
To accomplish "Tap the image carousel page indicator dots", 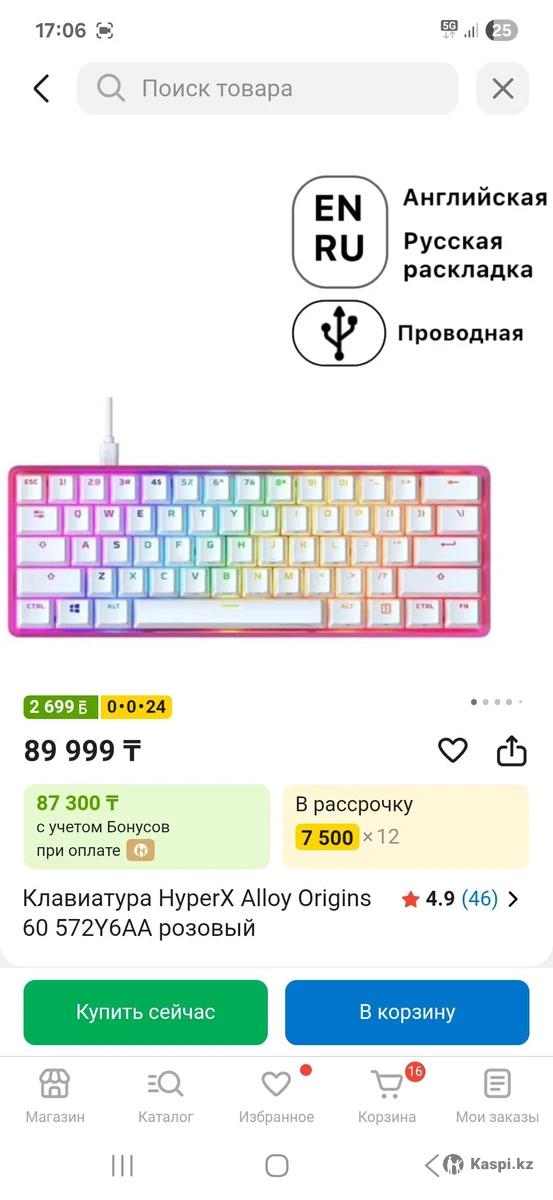I will (497, 702).
